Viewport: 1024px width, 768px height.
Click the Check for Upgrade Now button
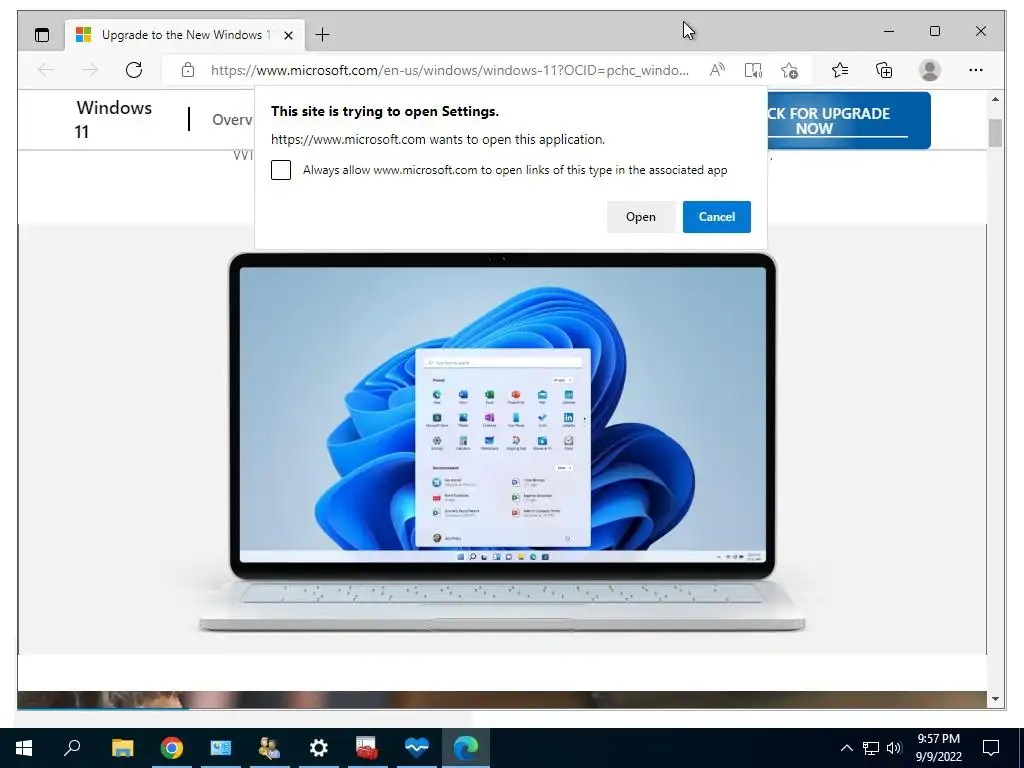click(849, 121)
